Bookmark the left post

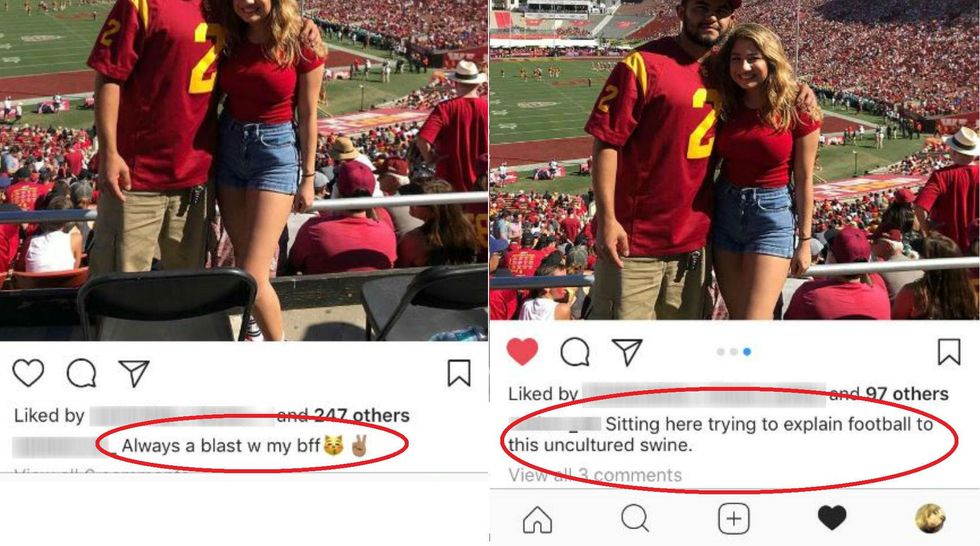459,373
